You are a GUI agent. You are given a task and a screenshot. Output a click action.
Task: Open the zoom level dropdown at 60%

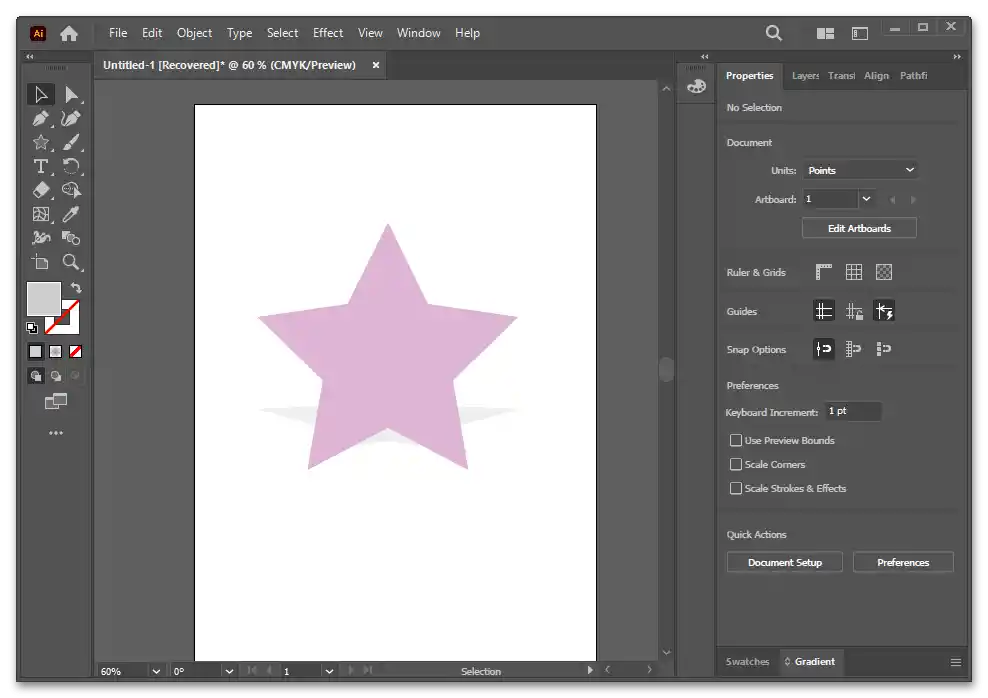click(156, 672)
